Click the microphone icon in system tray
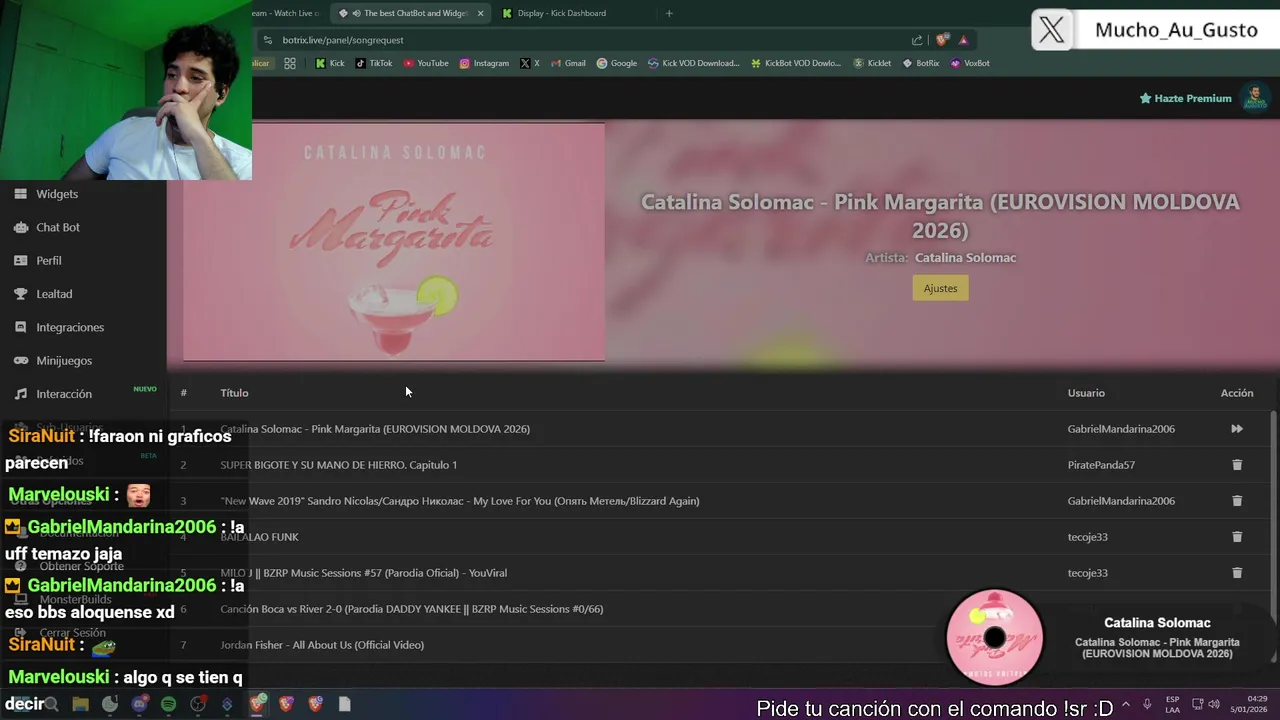 tap(1147, 704)
